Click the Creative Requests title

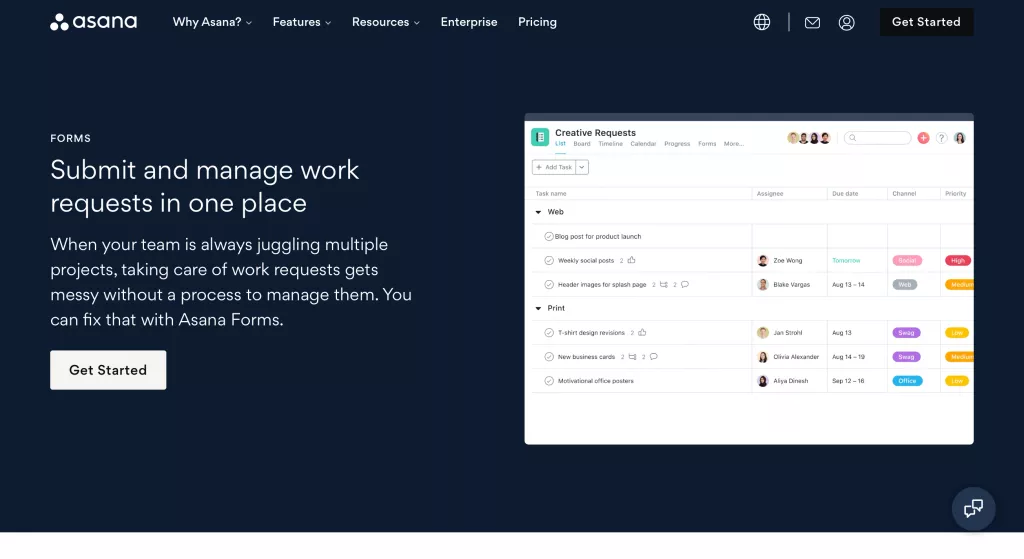click(595, 133)
